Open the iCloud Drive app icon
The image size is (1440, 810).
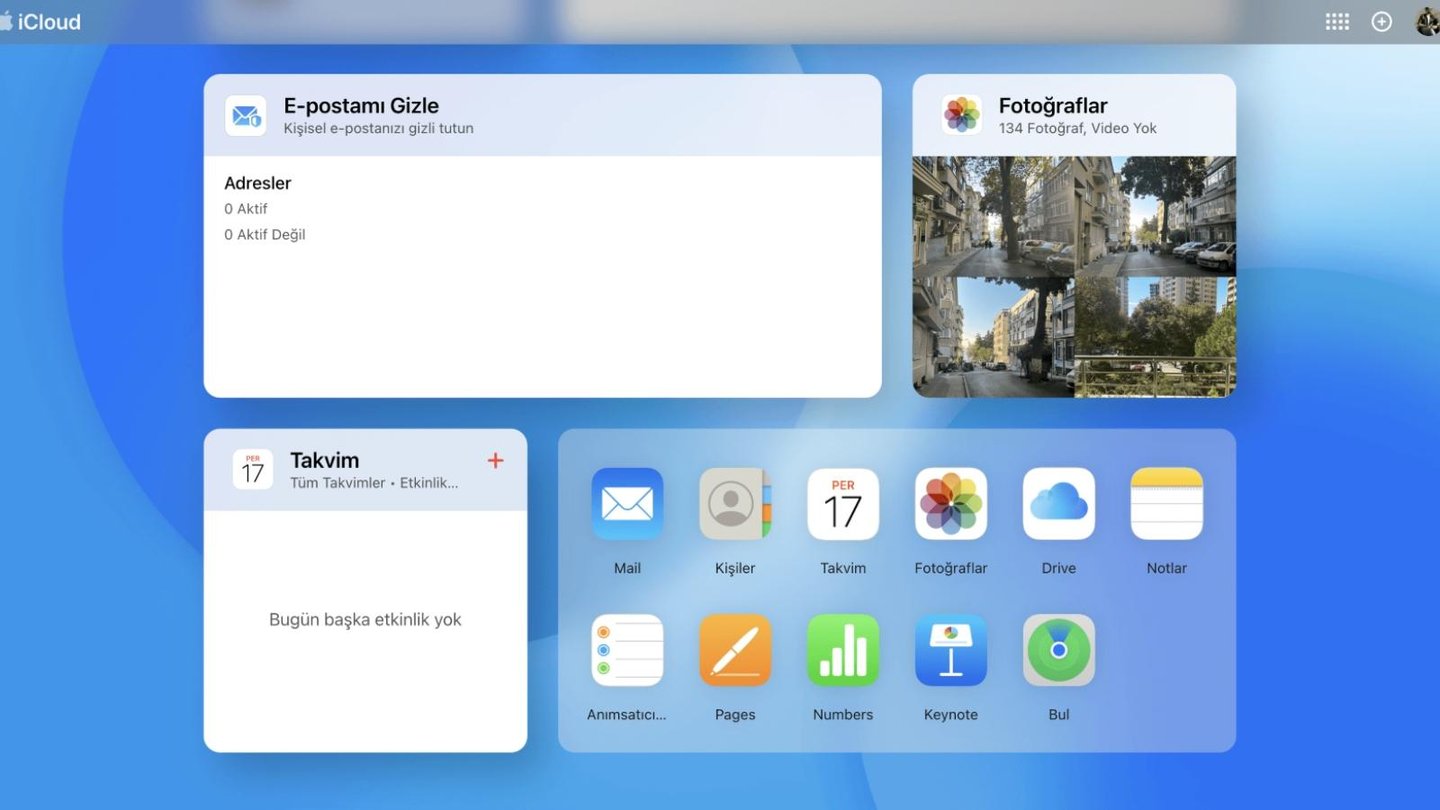1059,504
